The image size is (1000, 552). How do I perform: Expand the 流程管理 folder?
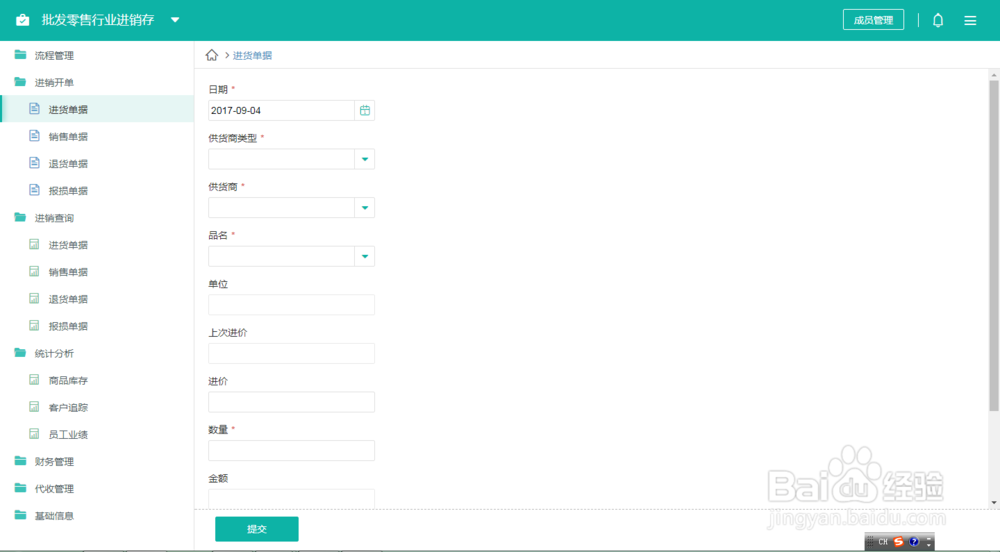[x=97, y=55]
